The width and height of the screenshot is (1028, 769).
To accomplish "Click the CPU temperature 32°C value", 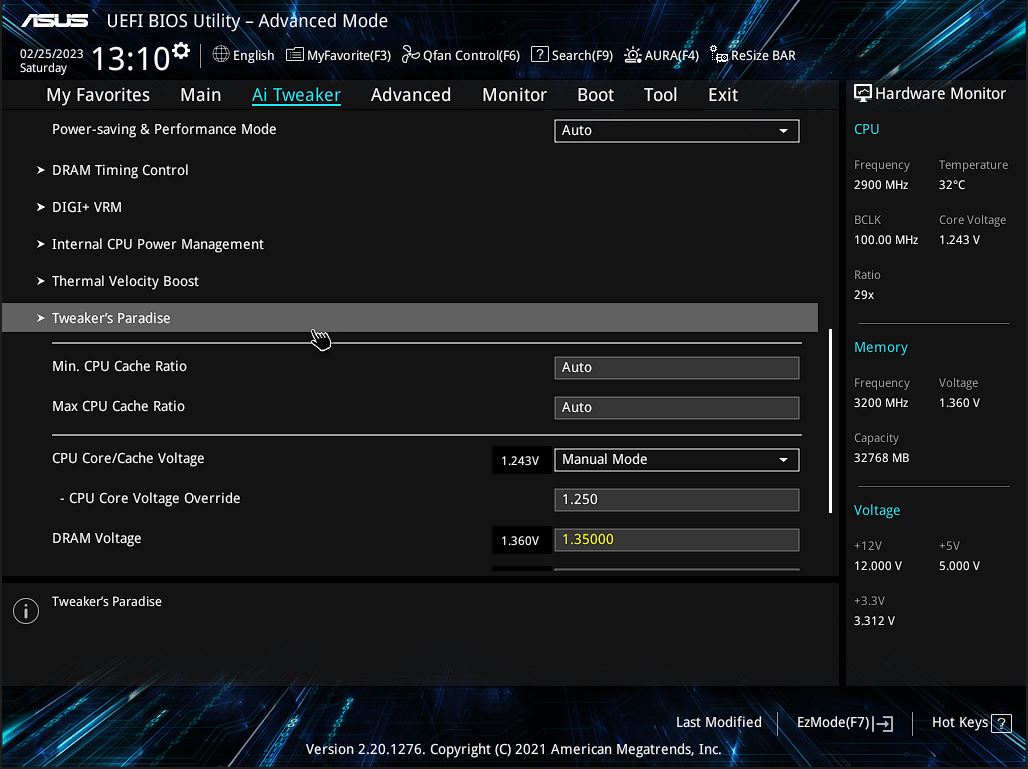I will pos(951,185).
